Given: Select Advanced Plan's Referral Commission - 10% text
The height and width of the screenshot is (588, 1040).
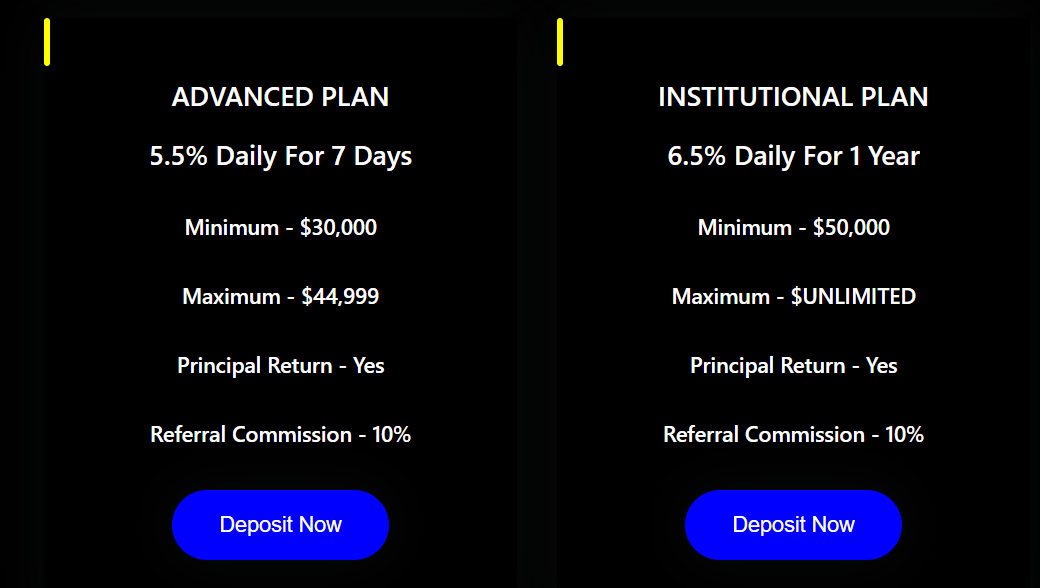Looking at the screenshot, I should click(280, 435).
